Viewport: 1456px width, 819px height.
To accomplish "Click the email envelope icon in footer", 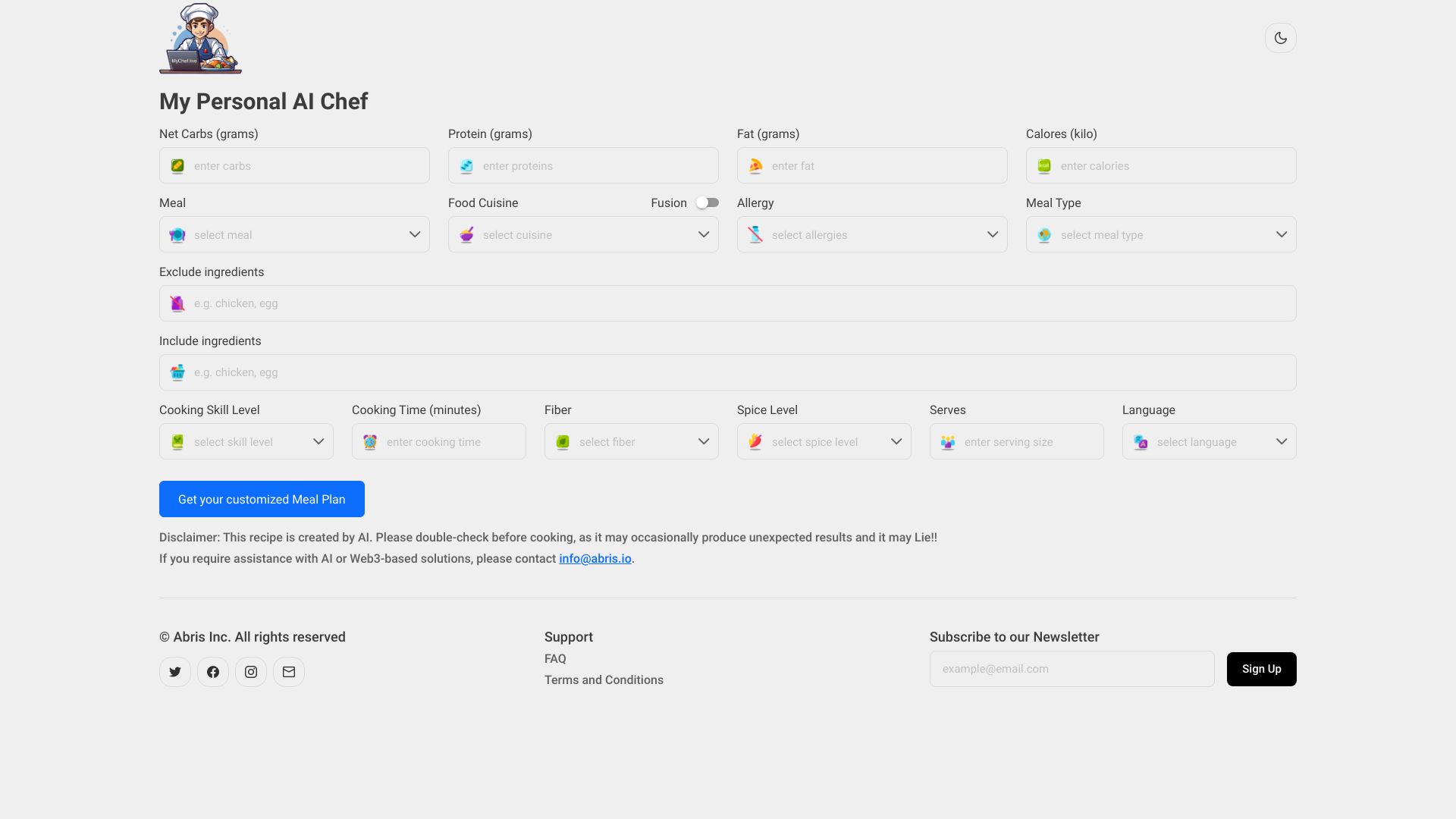I will (289, 671).
